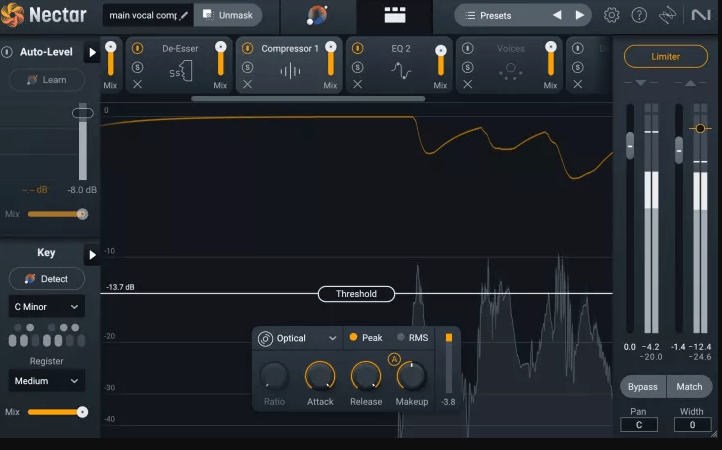
Task: Click the Compressor 1 Mix slider
Action: pyautogui.click(x=331, y=59)
